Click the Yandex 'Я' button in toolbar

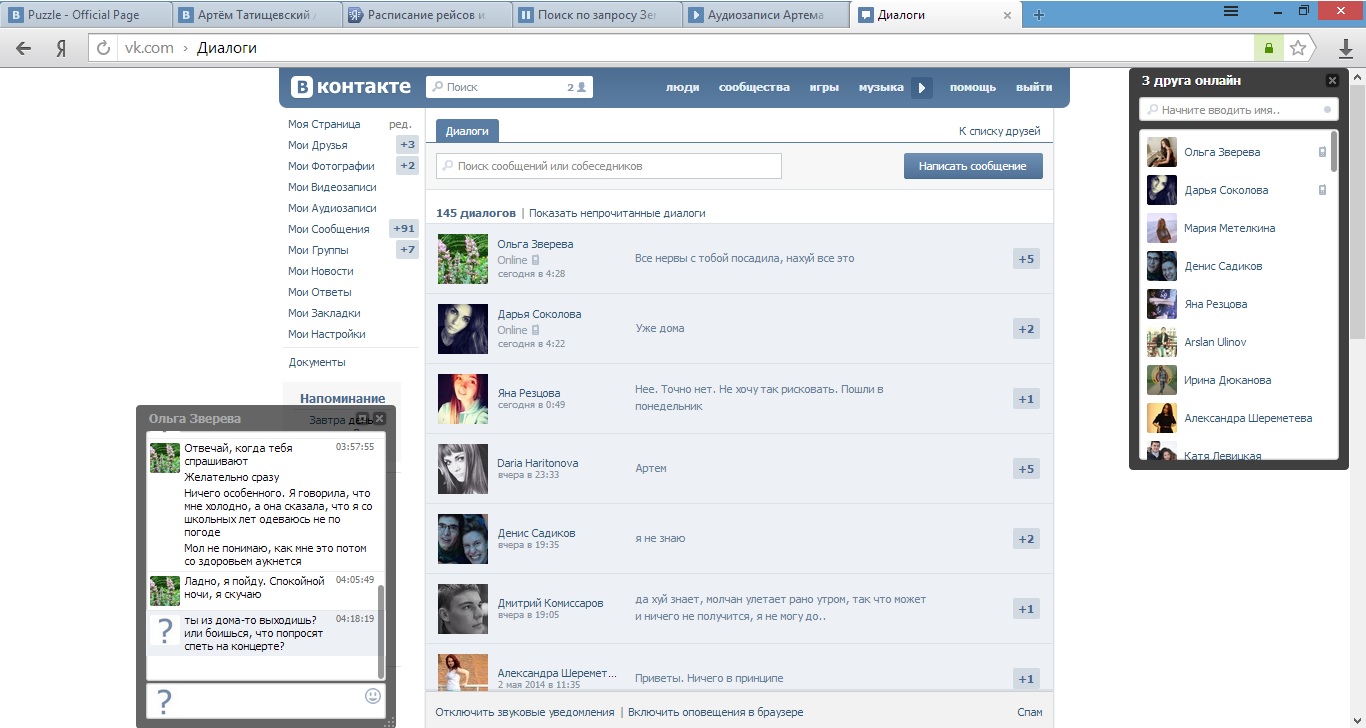click(61, 48)
